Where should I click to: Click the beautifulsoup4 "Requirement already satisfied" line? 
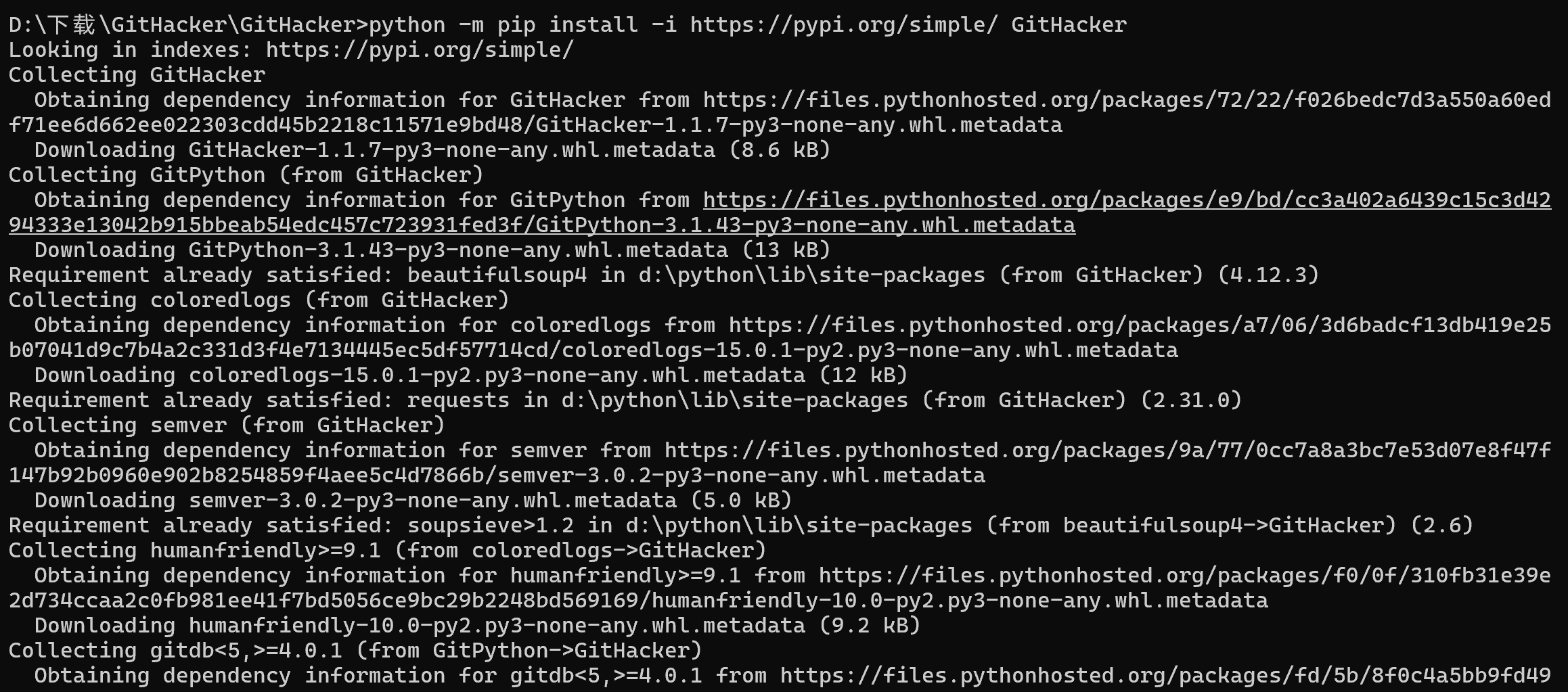[663, 276]
